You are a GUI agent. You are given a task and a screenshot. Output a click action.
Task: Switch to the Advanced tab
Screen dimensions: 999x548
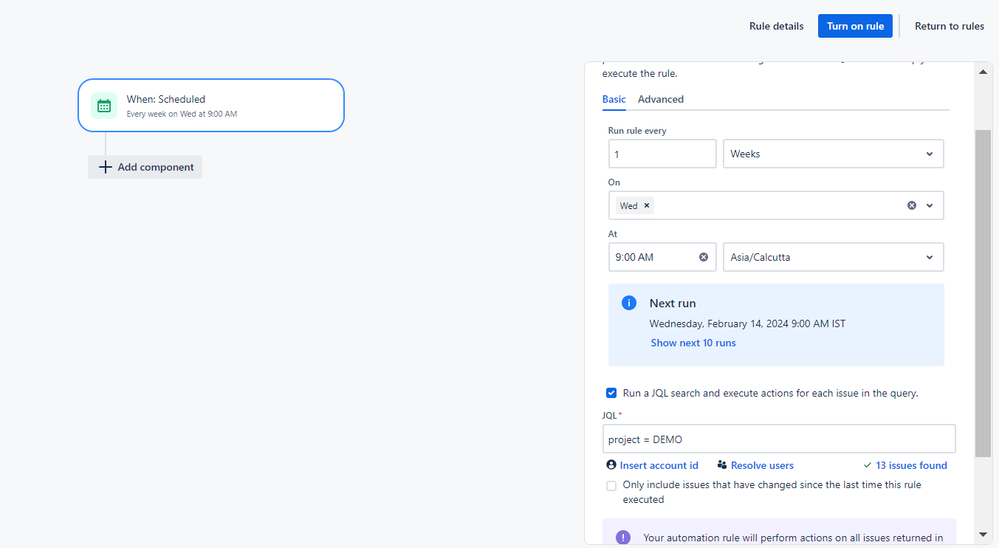[x=661, y=99]
